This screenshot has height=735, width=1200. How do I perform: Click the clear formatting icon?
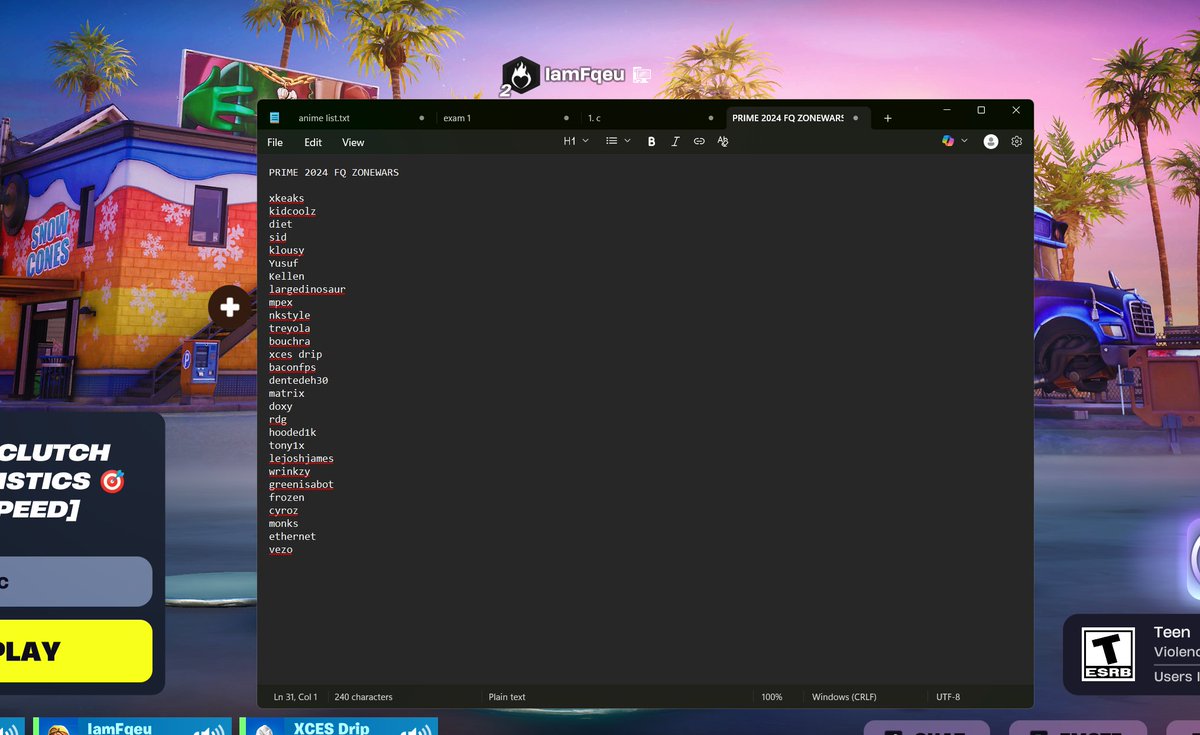pos(723,142)
